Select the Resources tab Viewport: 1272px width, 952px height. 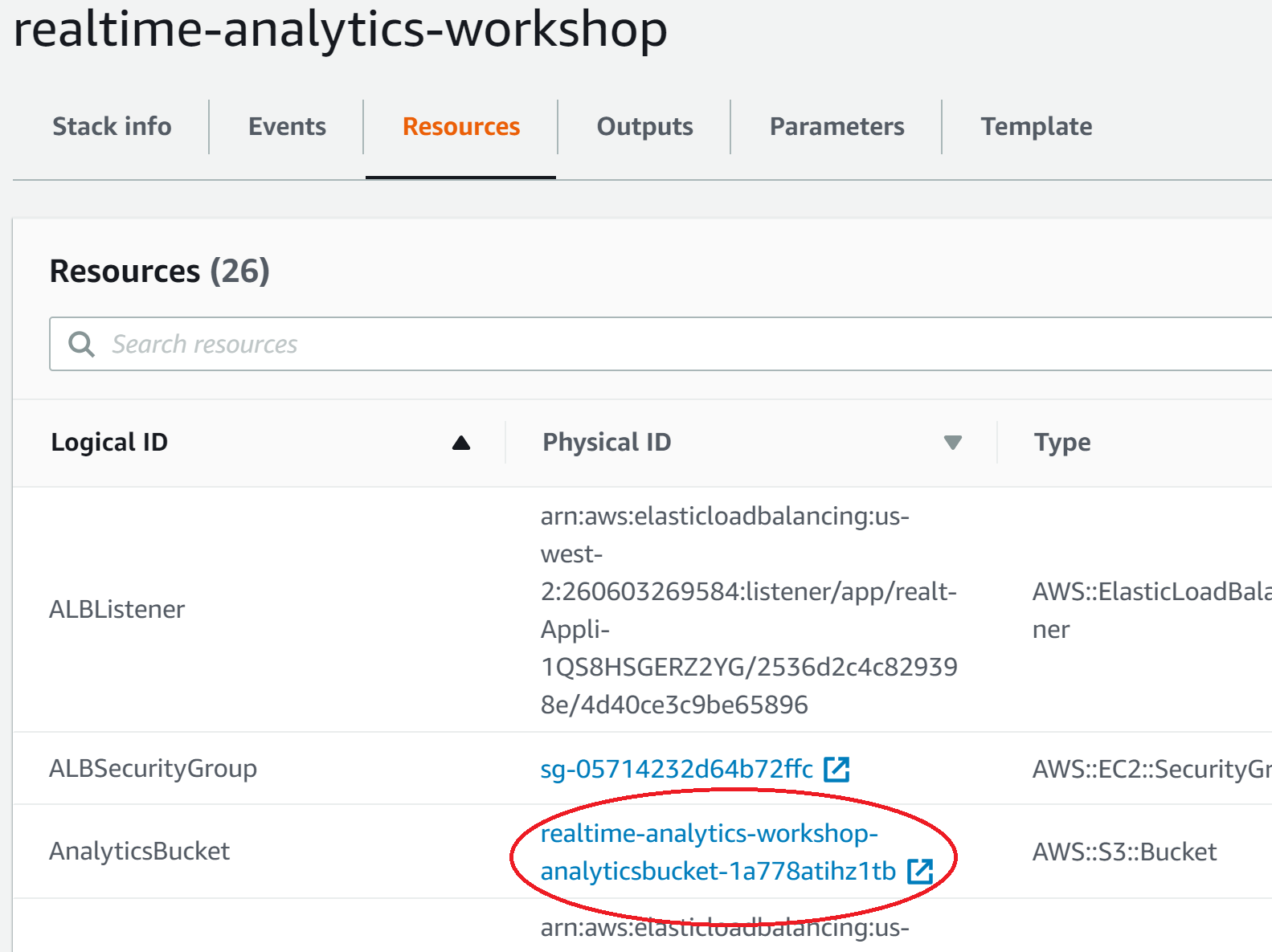[x=461, y=126]
